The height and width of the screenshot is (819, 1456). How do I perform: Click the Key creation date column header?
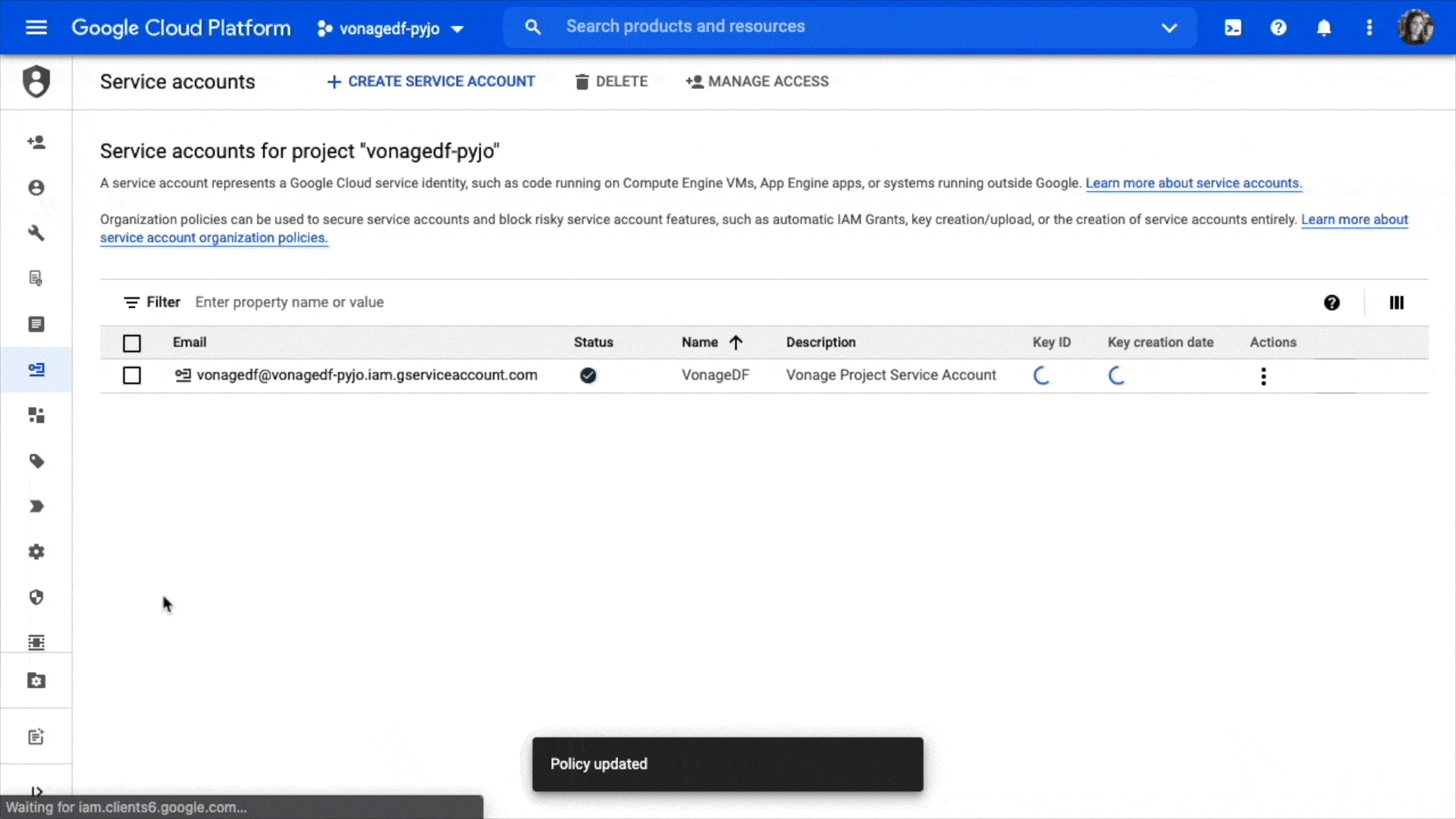(x=1160, y=343)
